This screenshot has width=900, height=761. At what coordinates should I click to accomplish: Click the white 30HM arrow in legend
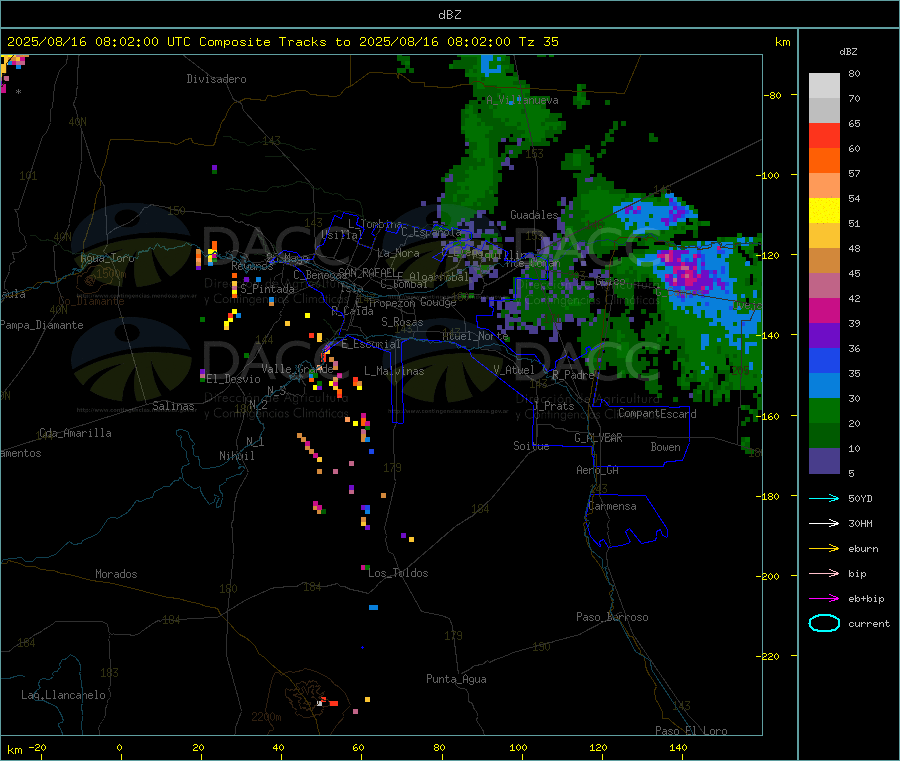(x=824, y=523)
